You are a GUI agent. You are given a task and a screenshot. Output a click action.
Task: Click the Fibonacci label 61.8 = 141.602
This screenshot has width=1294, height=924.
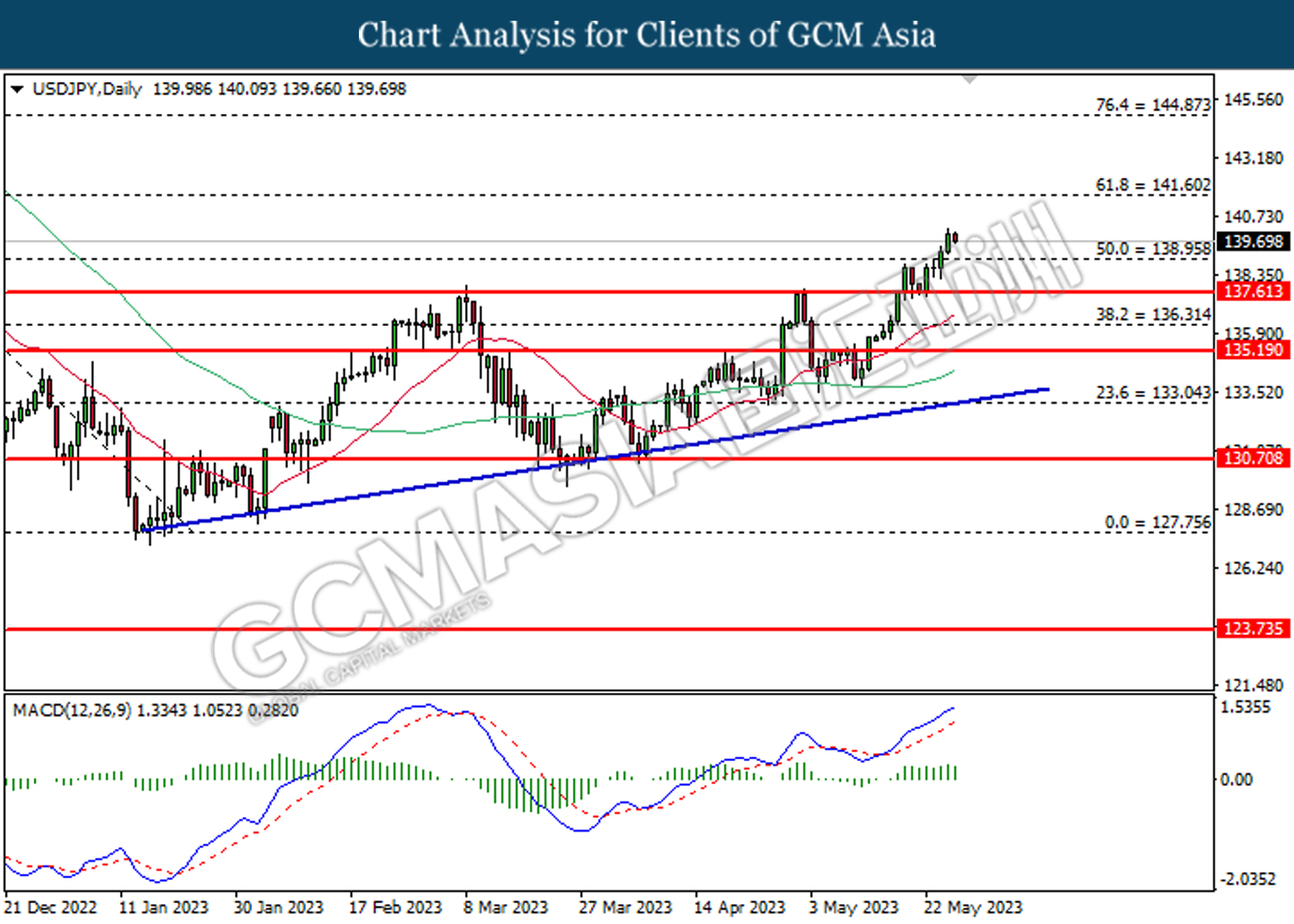tap(1153, 185)
